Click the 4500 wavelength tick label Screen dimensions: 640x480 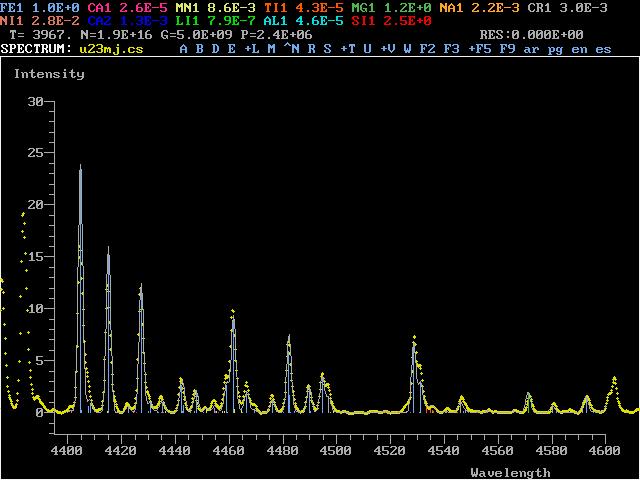tap(336, 451)
